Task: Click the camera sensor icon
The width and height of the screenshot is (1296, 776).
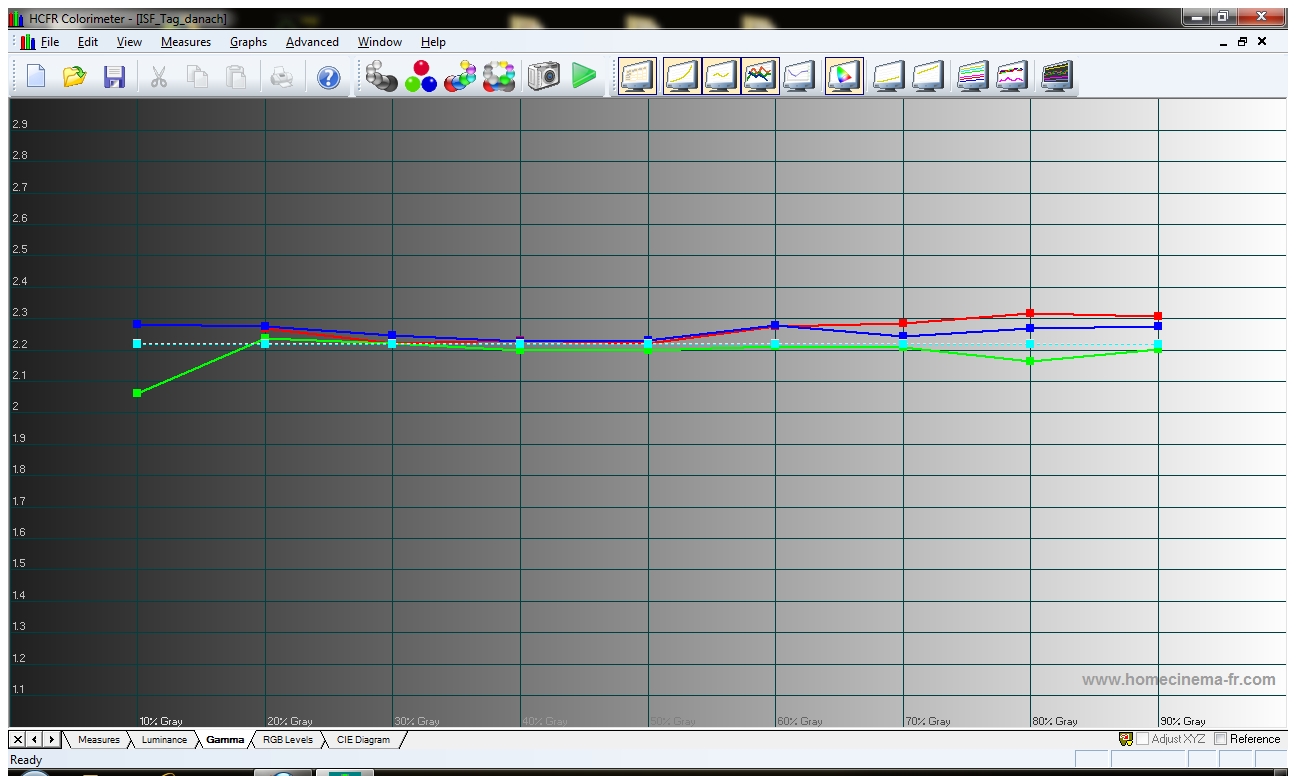Action: (543, 77)
